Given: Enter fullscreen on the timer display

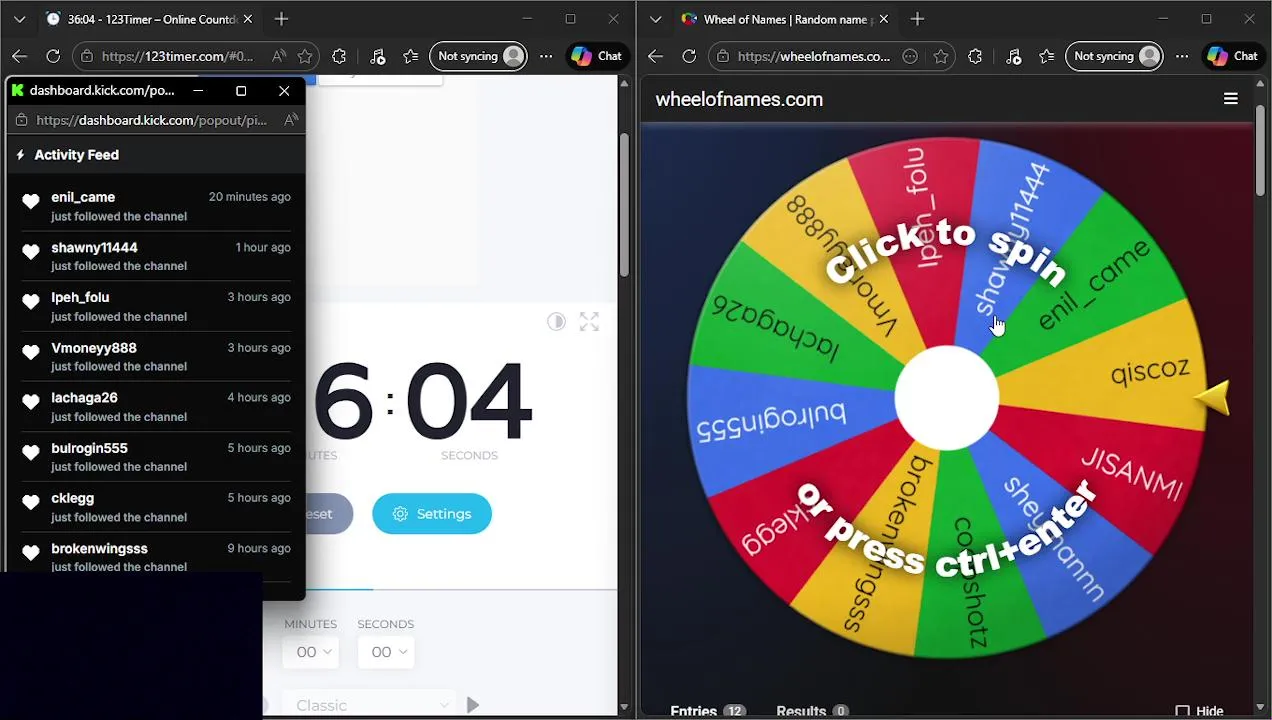Looking at the screenshot, I should tap(589, 321).
